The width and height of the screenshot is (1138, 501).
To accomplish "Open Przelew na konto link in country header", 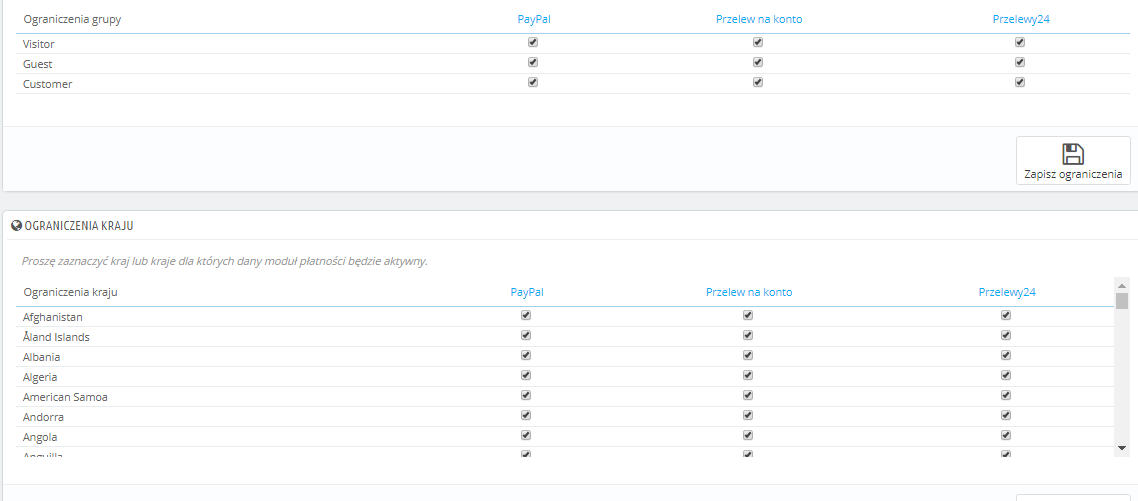I will pos(749,292).
